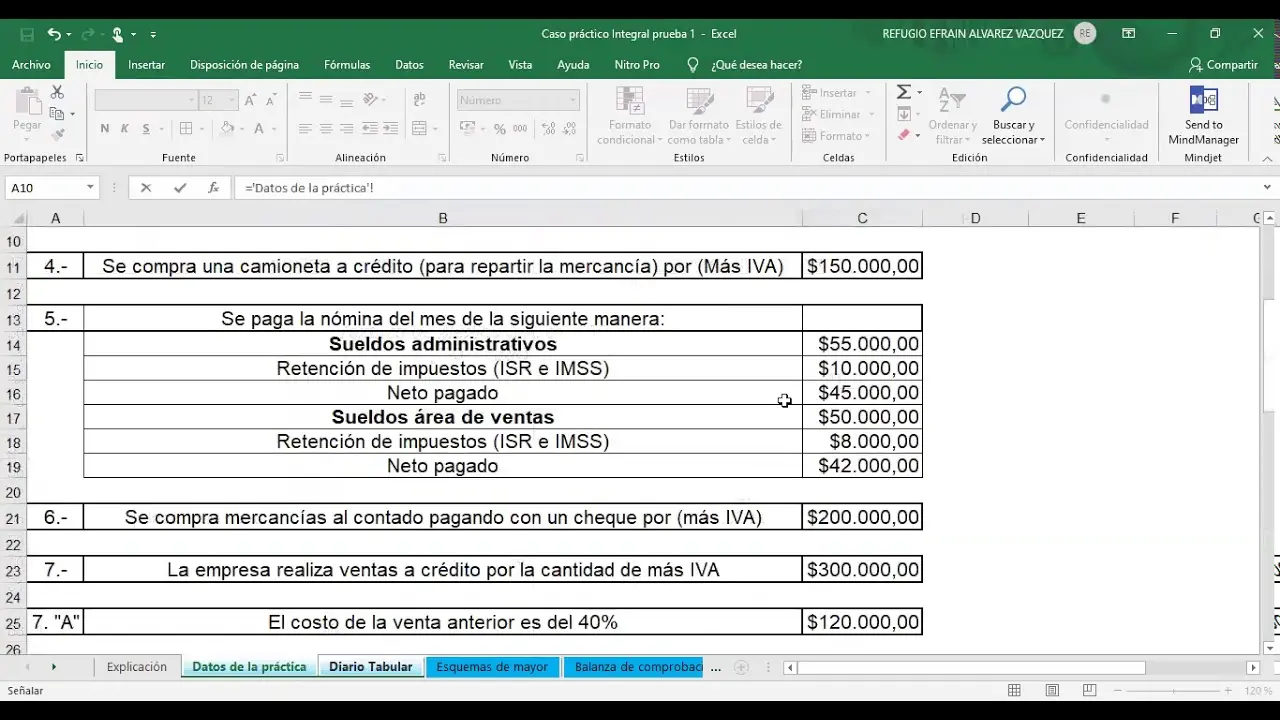
Task: Switch to Normal view in status bar
Action: click(x=1014, y=691)
